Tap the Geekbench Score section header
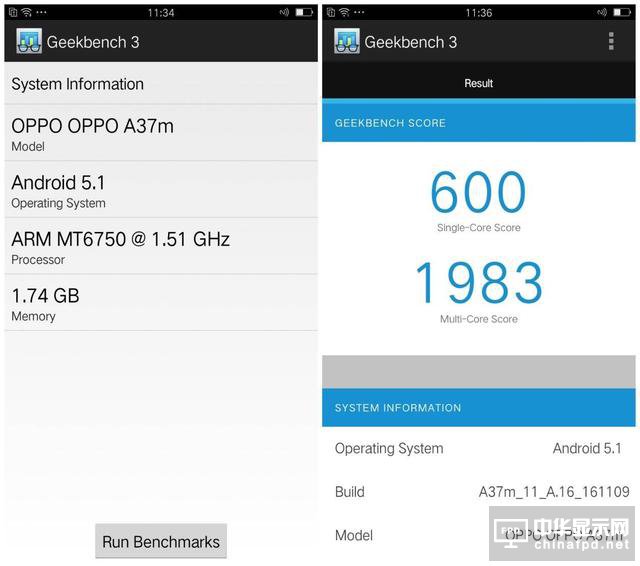 (478, 123)
